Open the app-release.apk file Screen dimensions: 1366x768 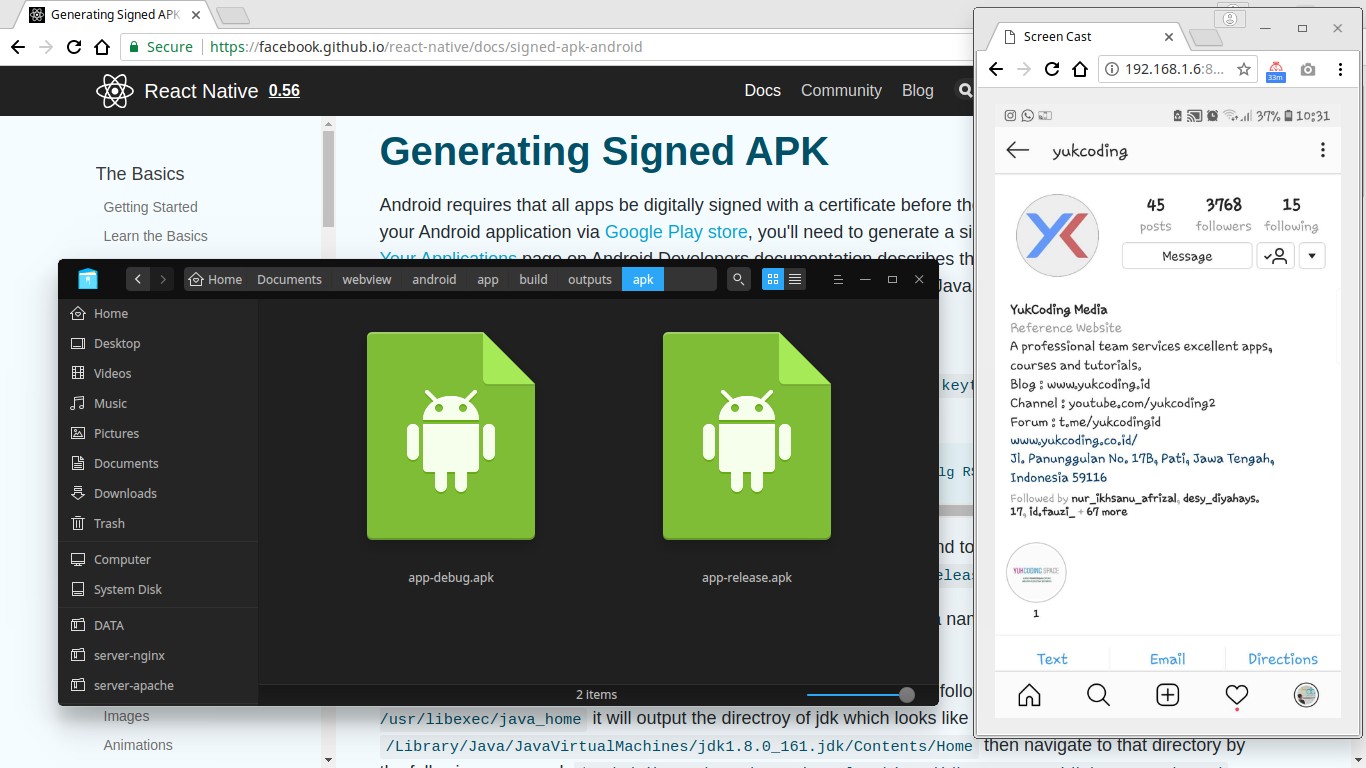pyautogui.click(x=746, y=436)
